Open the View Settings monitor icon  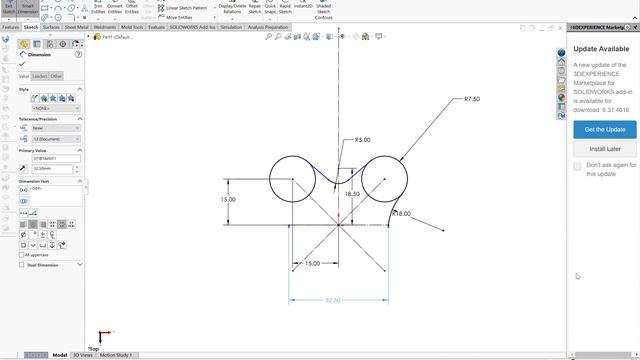(x=378, y=36)
